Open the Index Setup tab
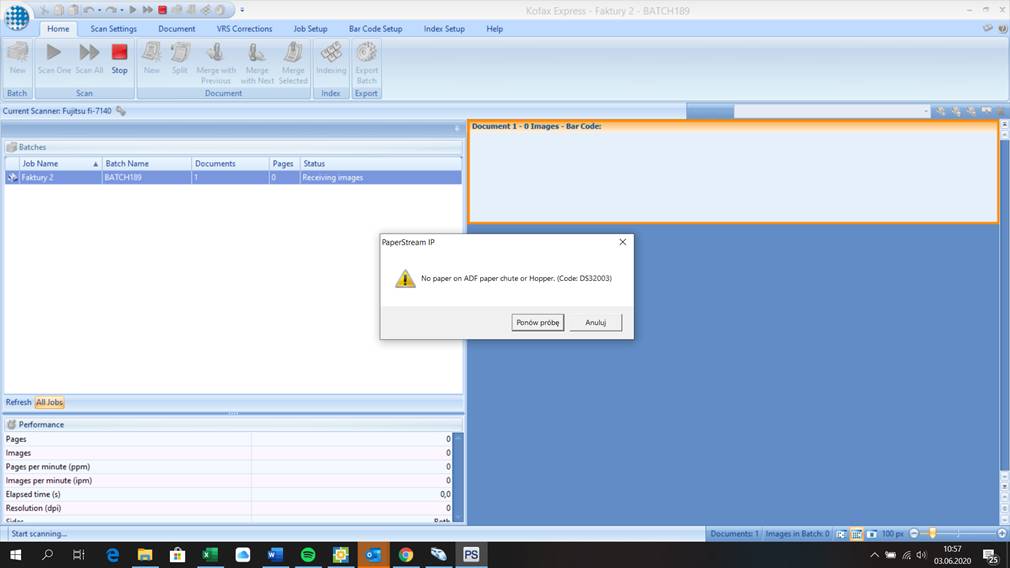This screenshot has width=1010, height=568. [444, 29]
